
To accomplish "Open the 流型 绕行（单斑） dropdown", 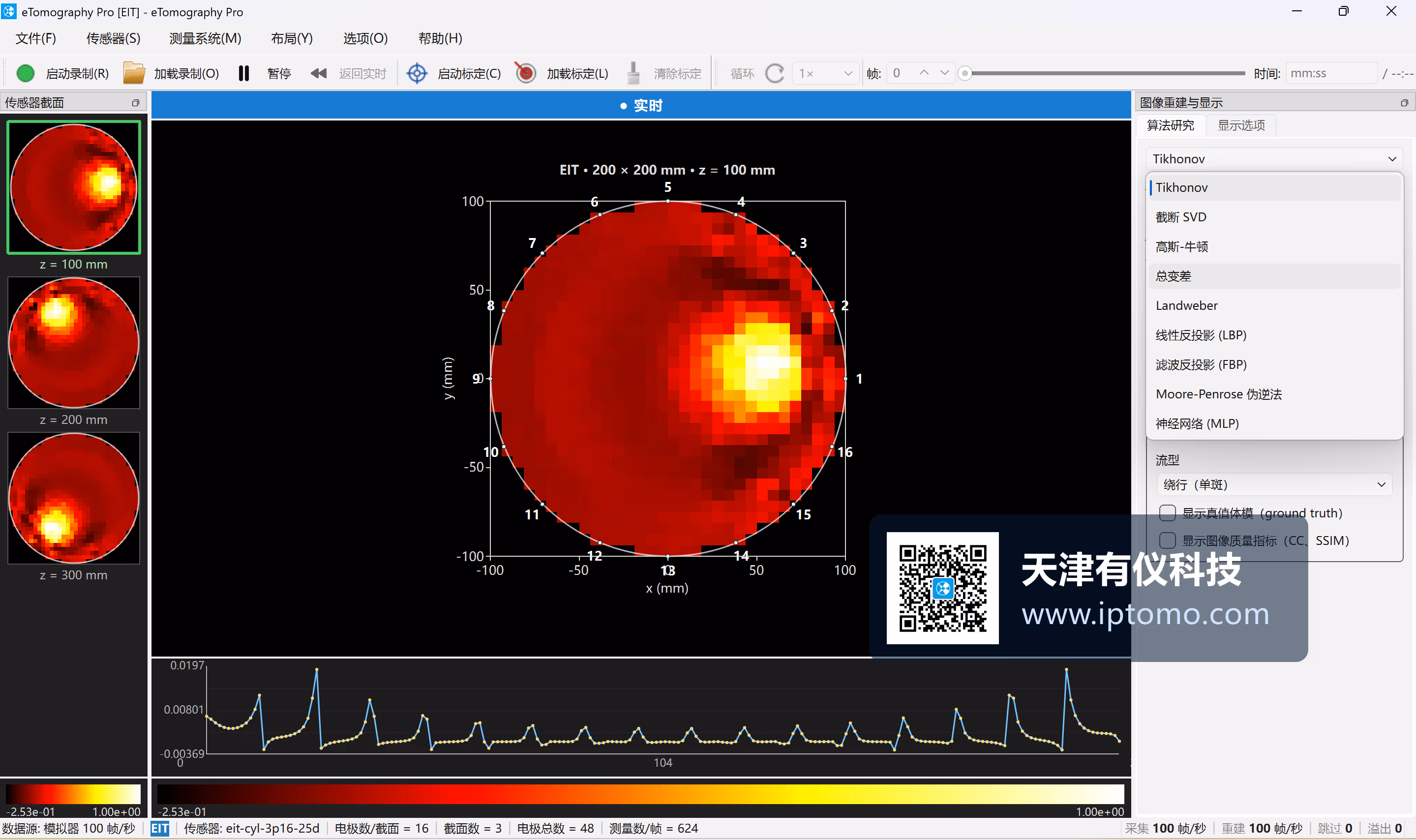I will (1274, 484).
